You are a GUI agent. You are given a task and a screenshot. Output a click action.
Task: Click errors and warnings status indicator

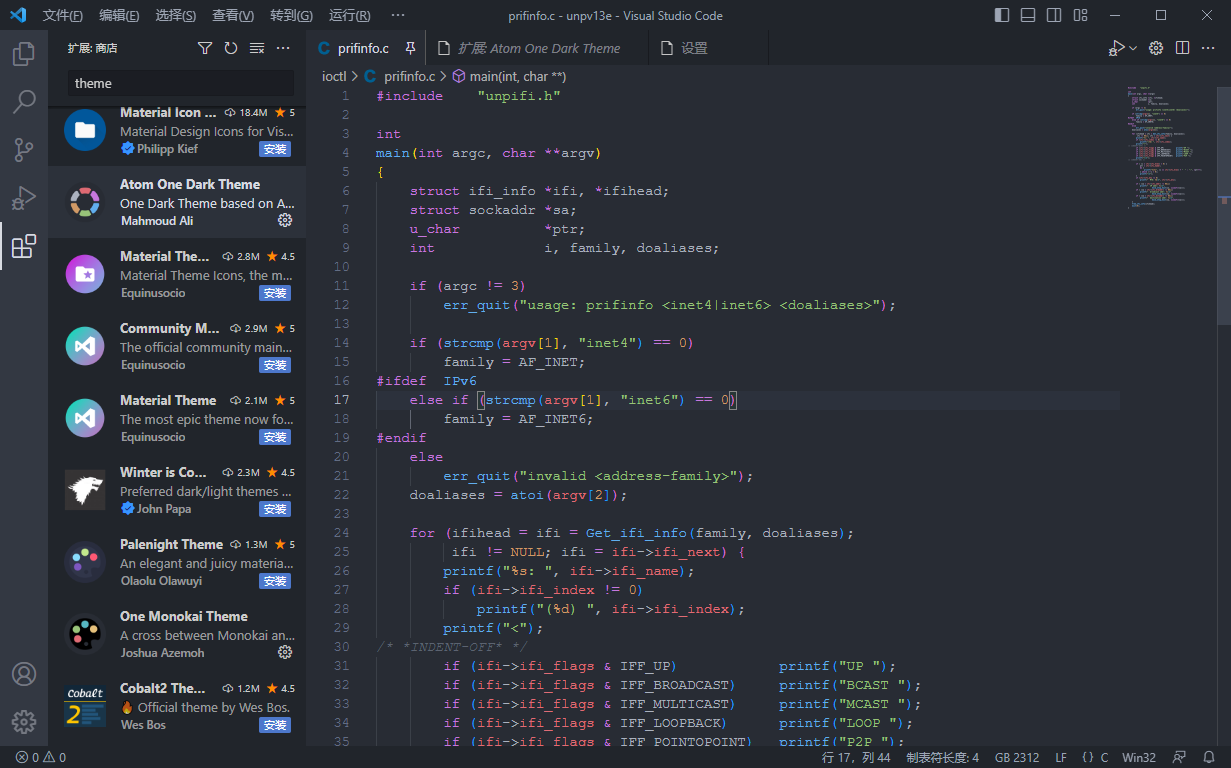pyautogui.click(x=40, y=757)
